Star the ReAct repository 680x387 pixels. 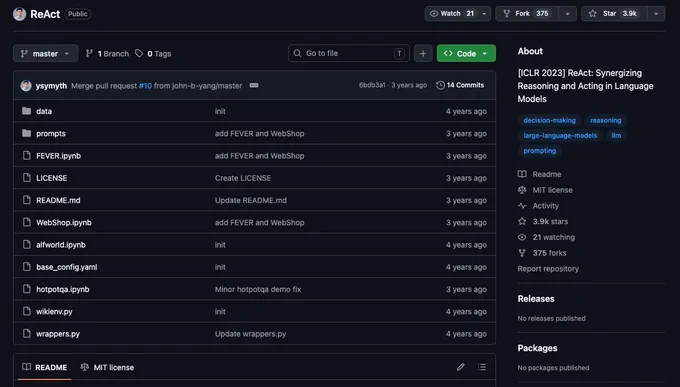pos(614,13)
